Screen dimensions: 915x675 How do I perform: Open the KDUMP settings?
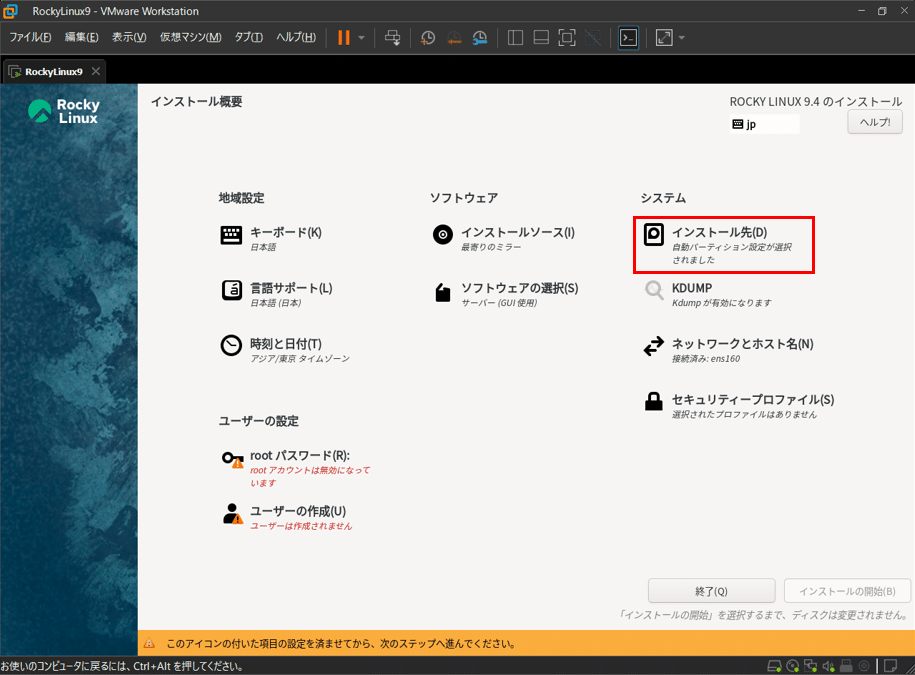[x=707, y=294]
